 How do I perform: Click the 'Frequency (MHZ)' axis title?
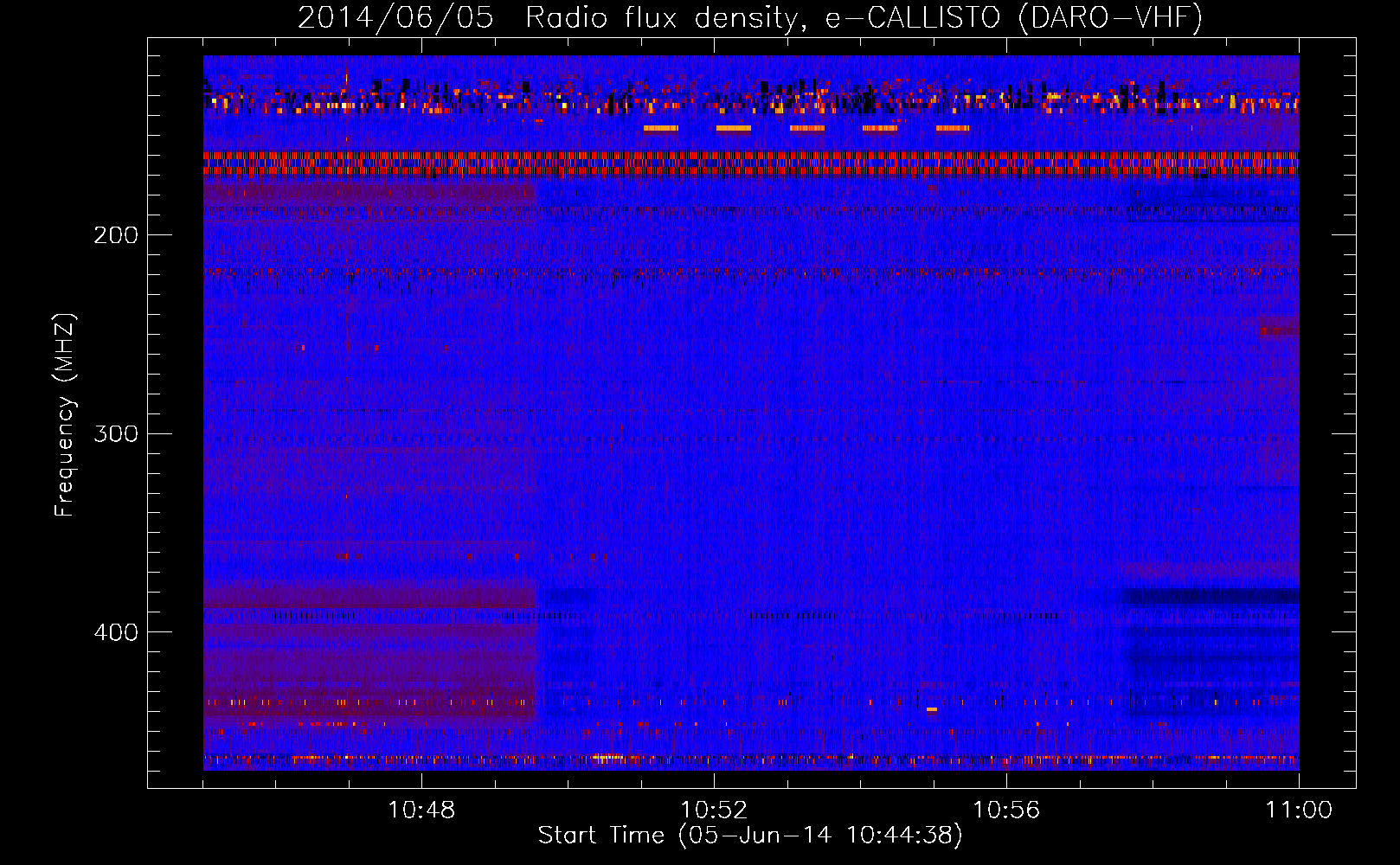coord(65,415)
